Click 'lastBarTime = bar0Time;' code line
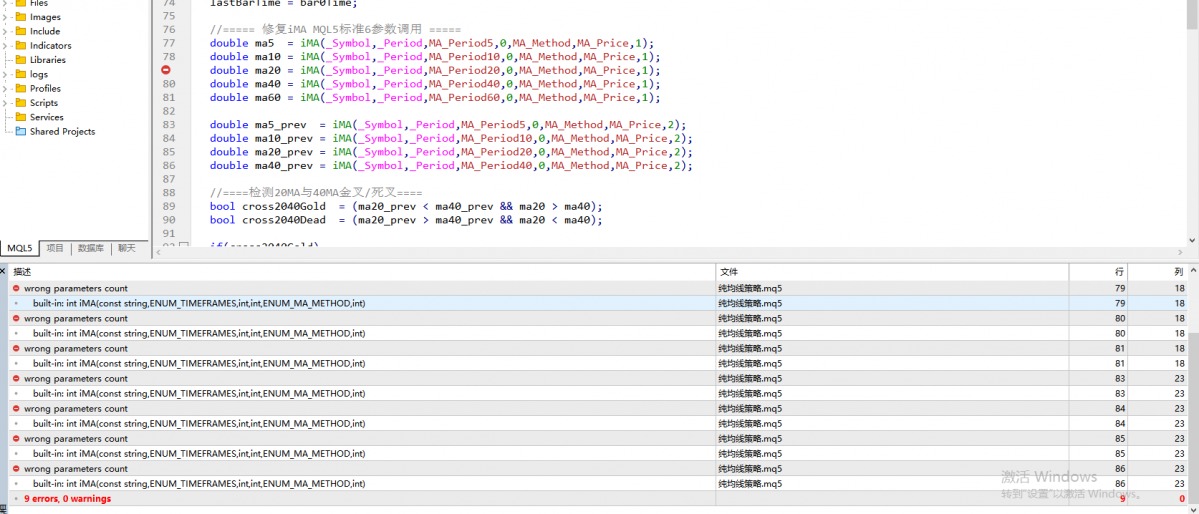1199x514 pixels. coord(284,3)
